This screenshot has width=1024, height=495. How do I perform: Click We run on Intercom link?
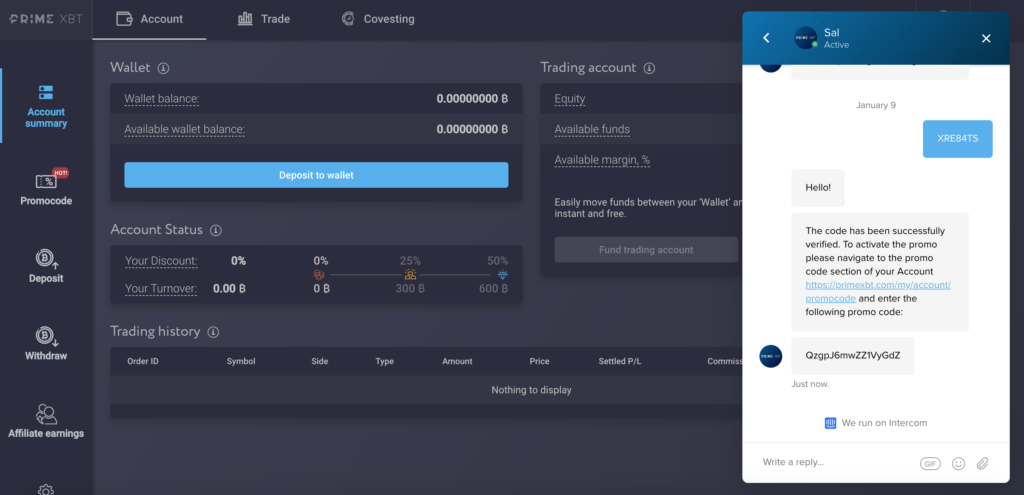876,423
